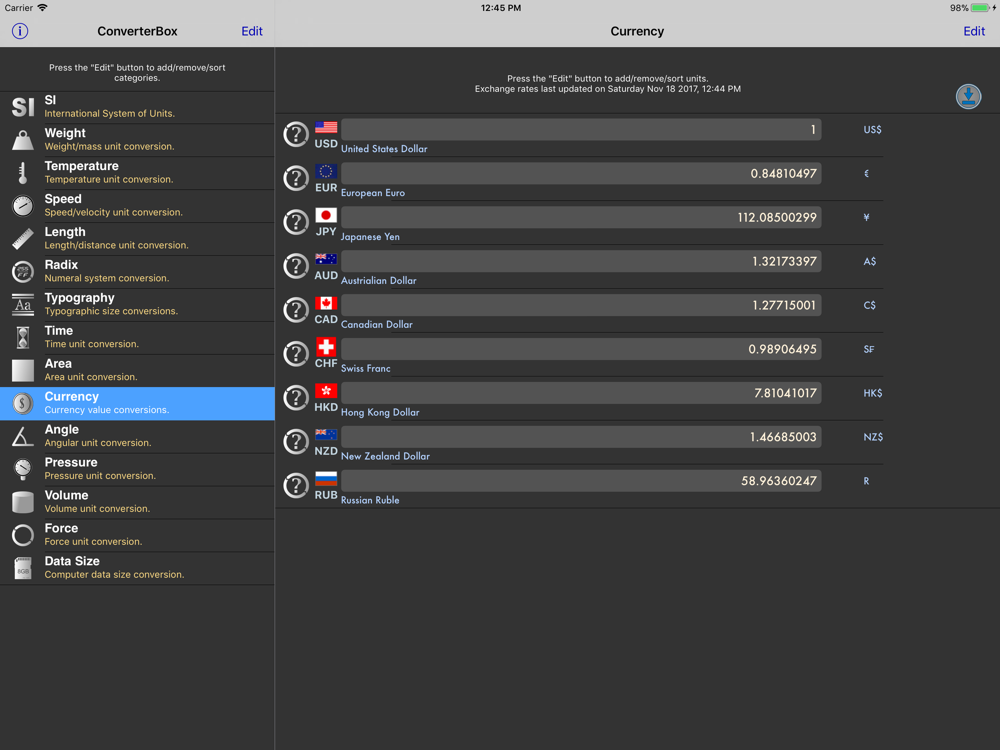Viewport: 1000px width, 750px height.
Task: Select the Temperature thermometer icon
Action: click(x=23, y=173)
